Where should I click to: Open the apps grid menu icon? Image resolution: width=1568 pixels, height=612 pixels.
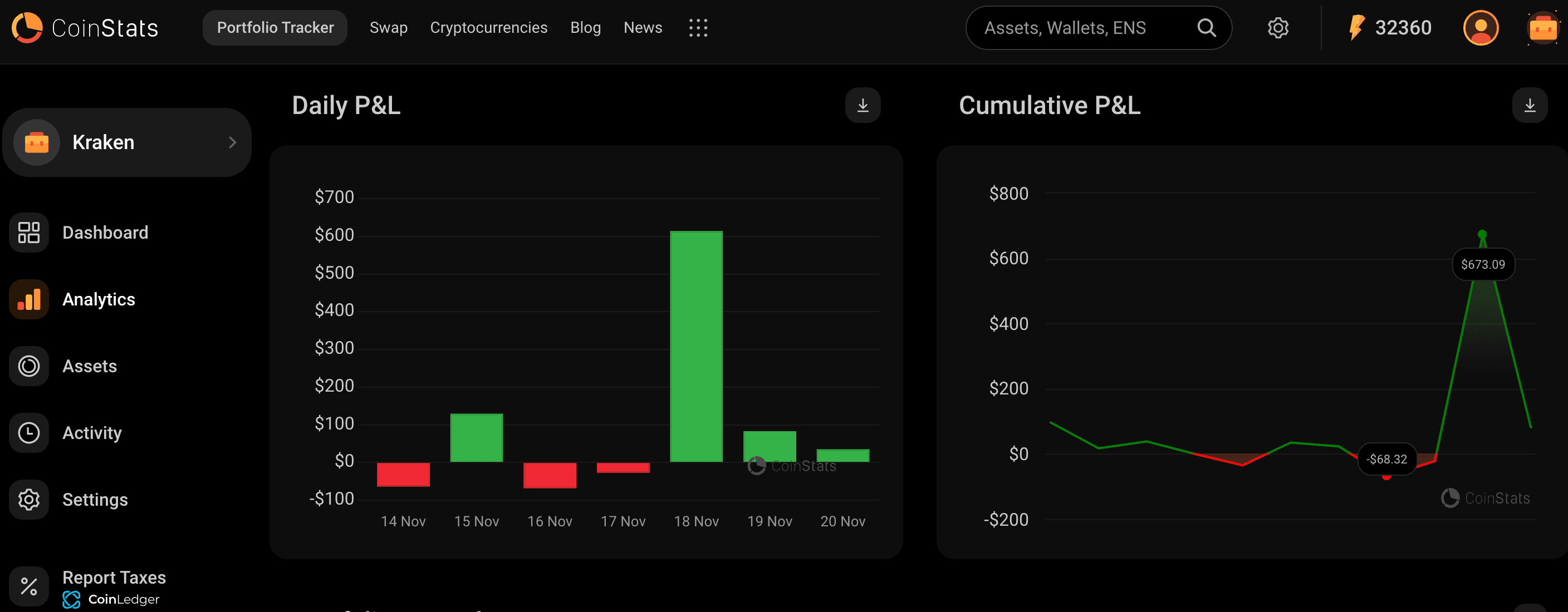point(698,27)
